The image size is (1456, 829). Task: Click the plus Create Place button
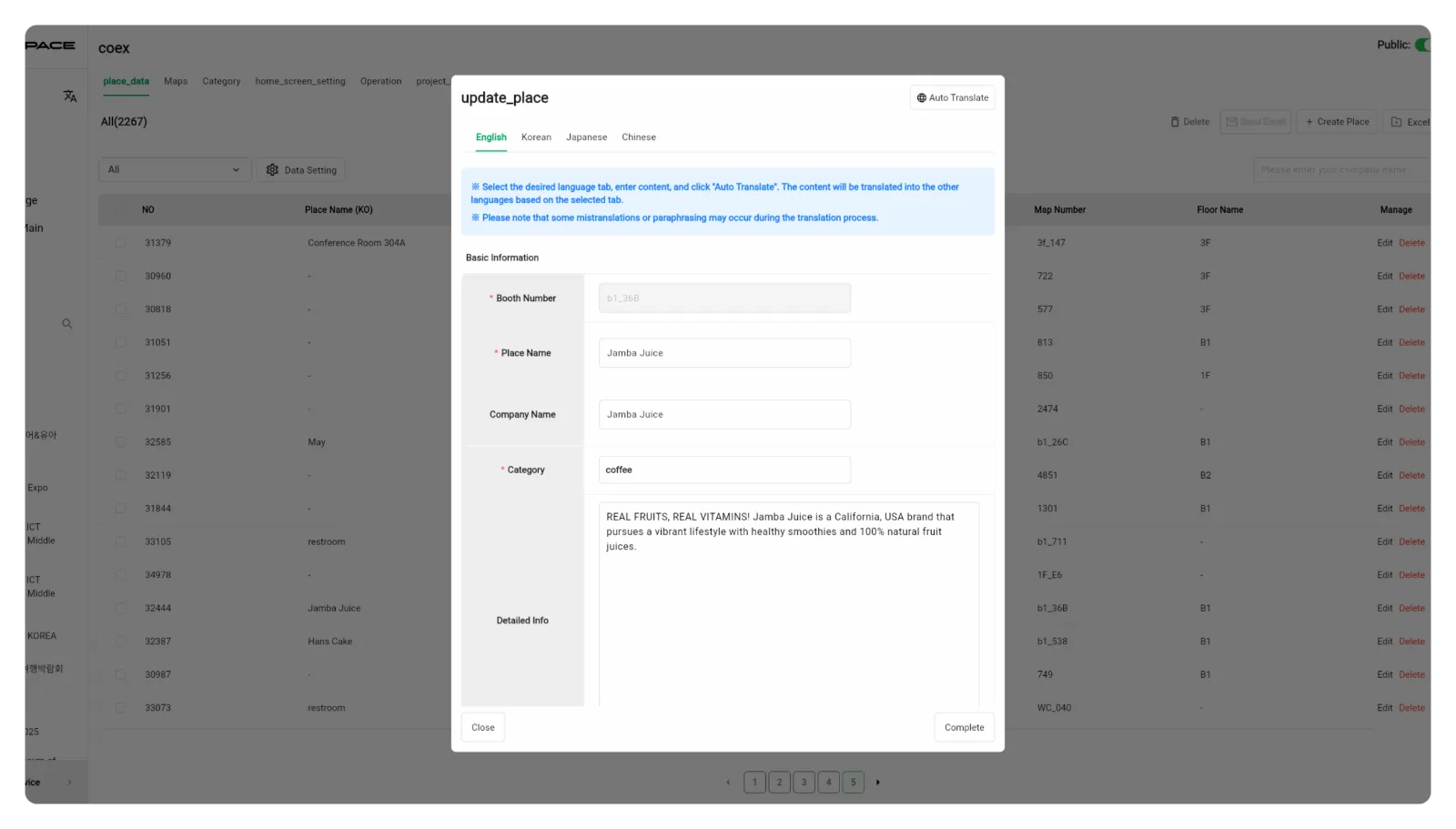click(x=1338, y=122)
